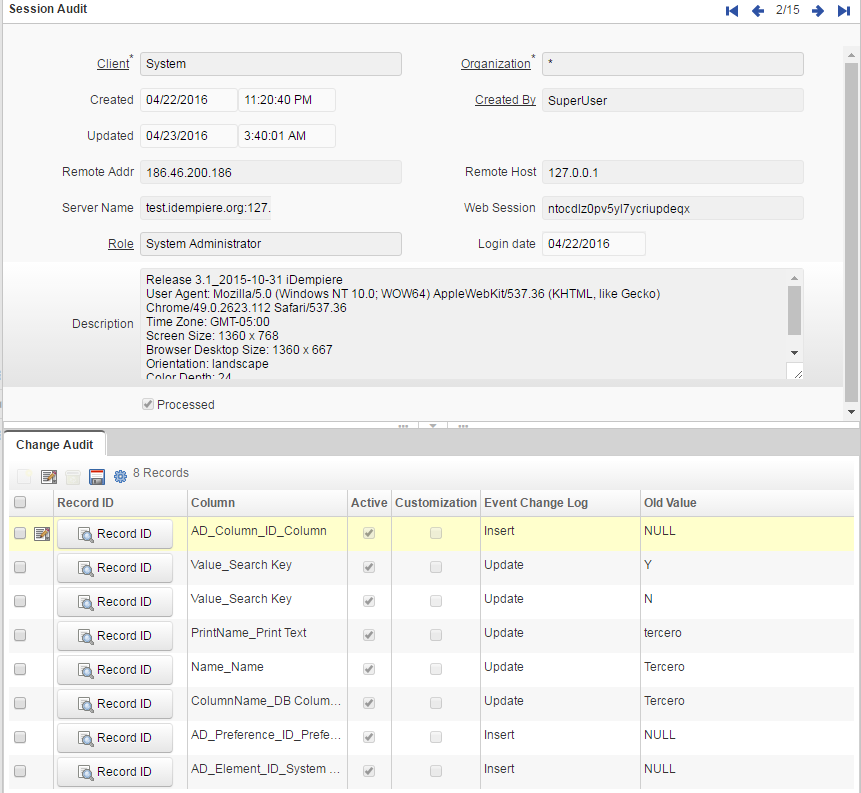Click the edit icon in the AD_Column_ID_Column row
The height and width of the screenshot is (793, 861).
coord(42,533)
